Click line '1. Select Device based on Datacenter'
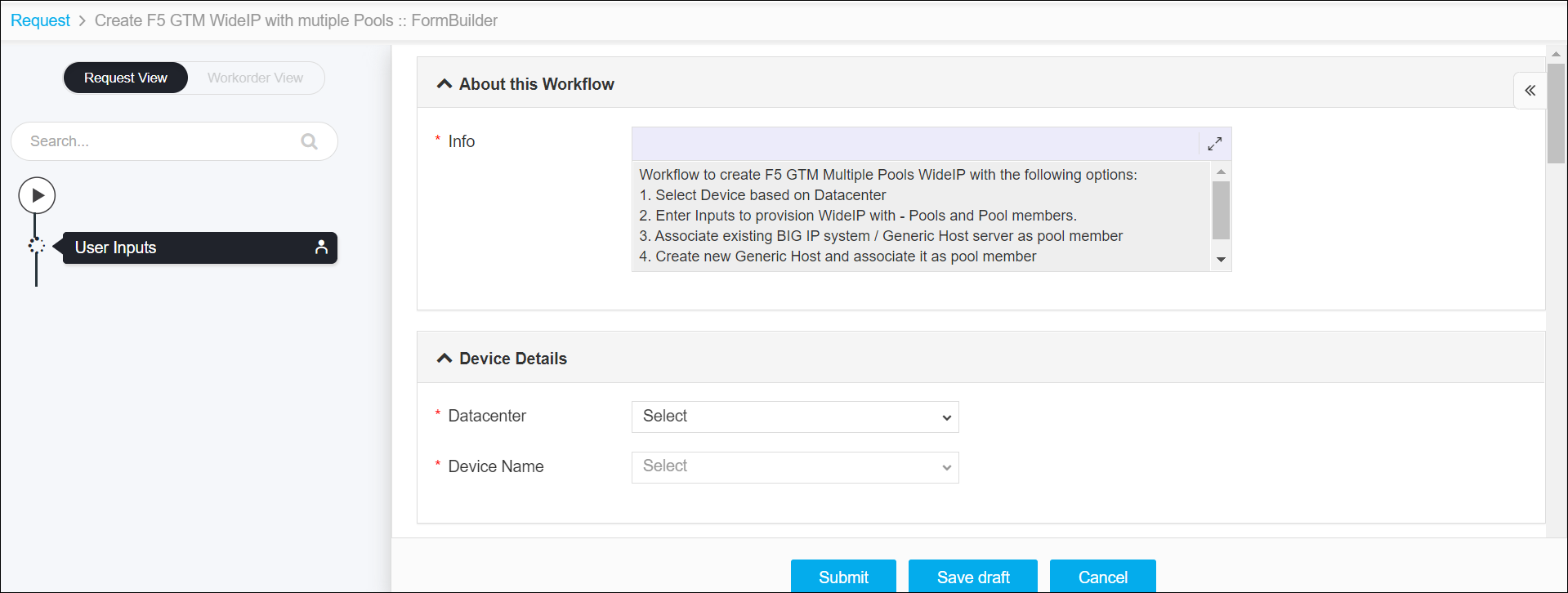The width and height of the screenshot is (1568, 593). (x=762, y=195)
